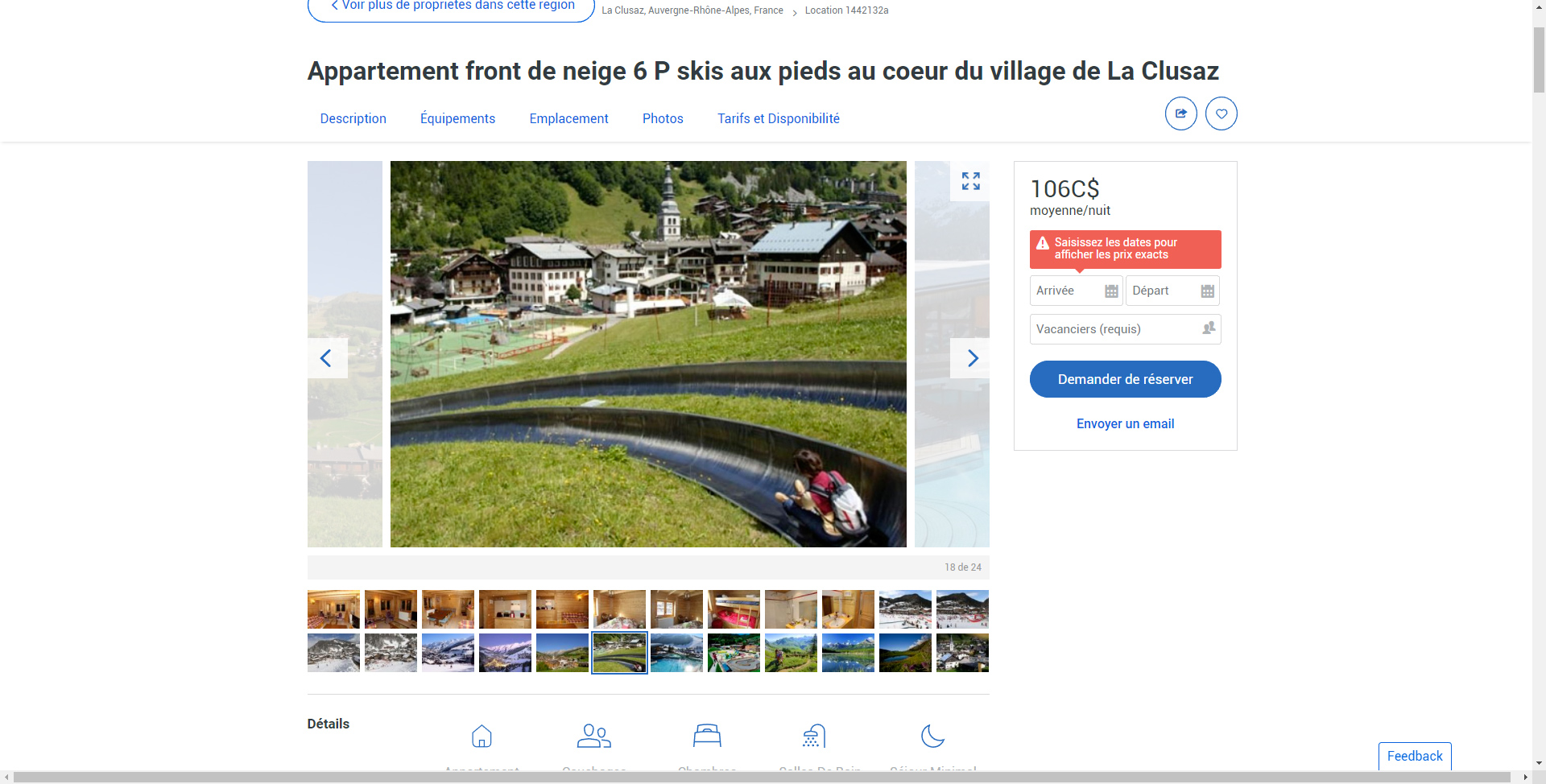This screenshot has width=1546, height=784.
Task: Open fullscreen photo viewer icon
Action: 970,181
